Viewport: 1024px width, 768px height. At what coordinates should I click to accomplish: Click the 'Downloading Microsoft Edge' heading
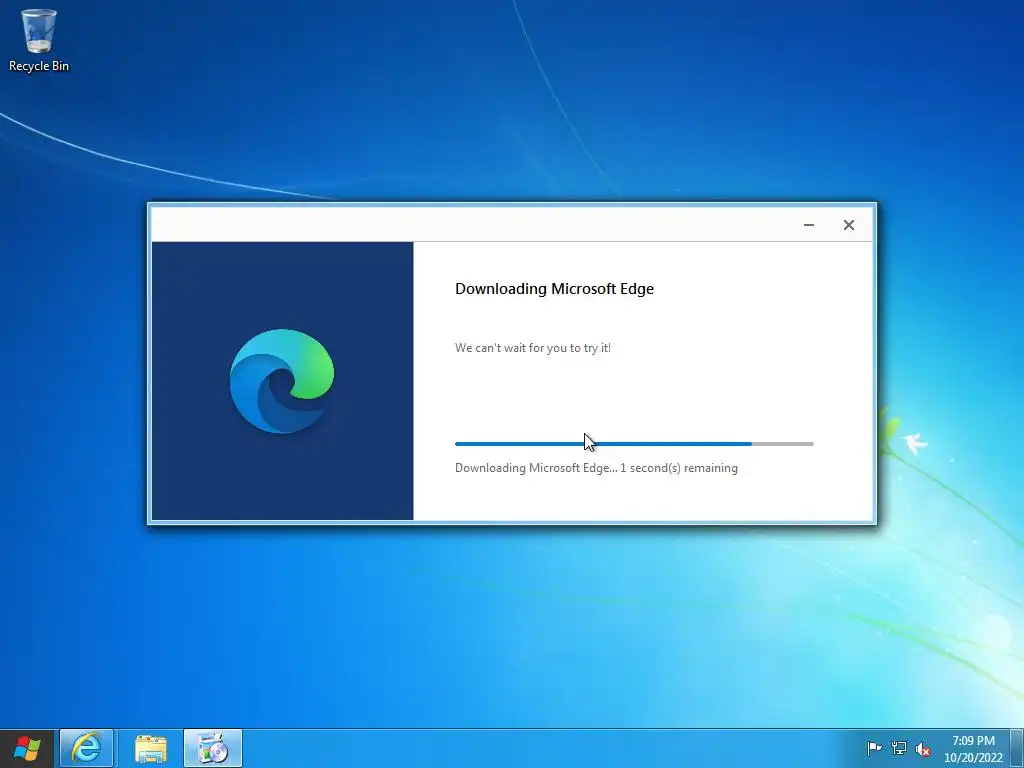[x=554, y=289]
